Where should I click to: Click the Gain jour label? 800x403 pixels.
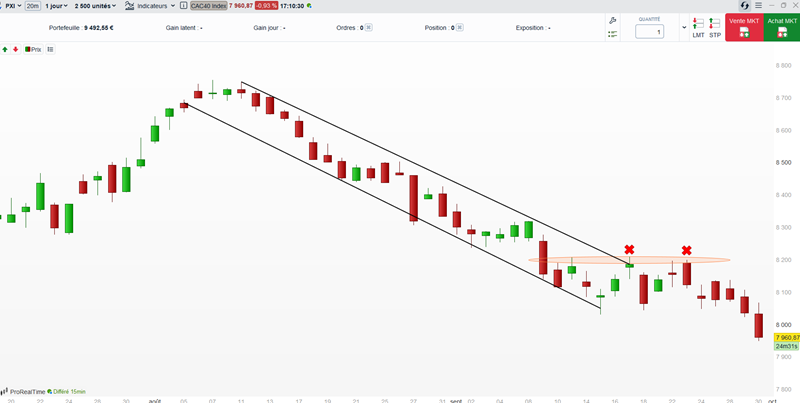coord(269,28)
